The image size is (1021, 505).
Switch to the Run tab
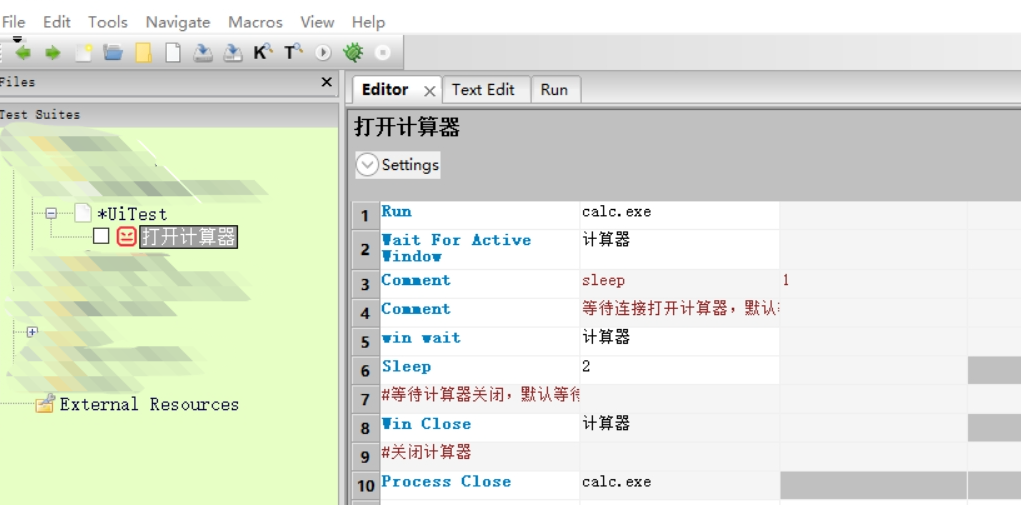[554, 90]
